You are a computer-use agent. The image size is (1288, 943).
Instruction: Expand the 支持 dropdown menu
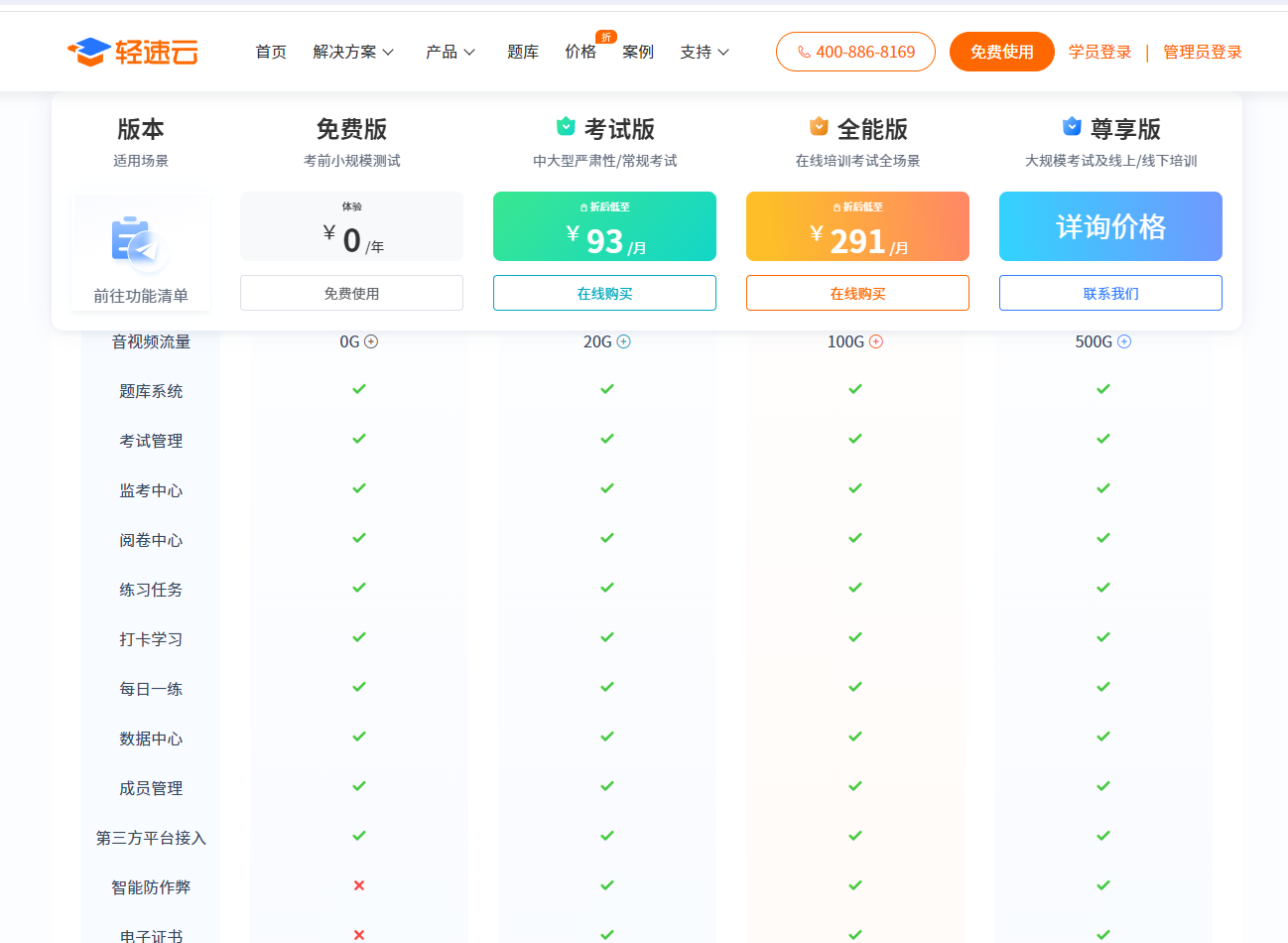click(705, 52)
